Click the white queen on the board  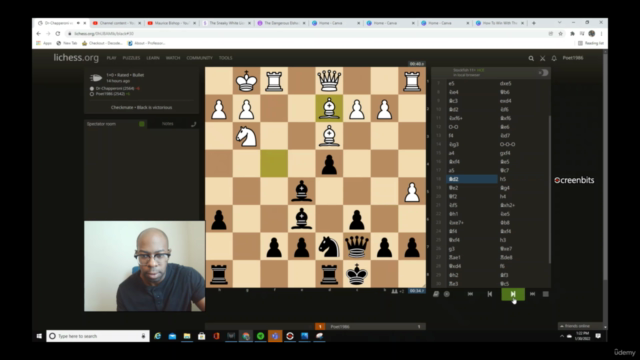point(329,81)
